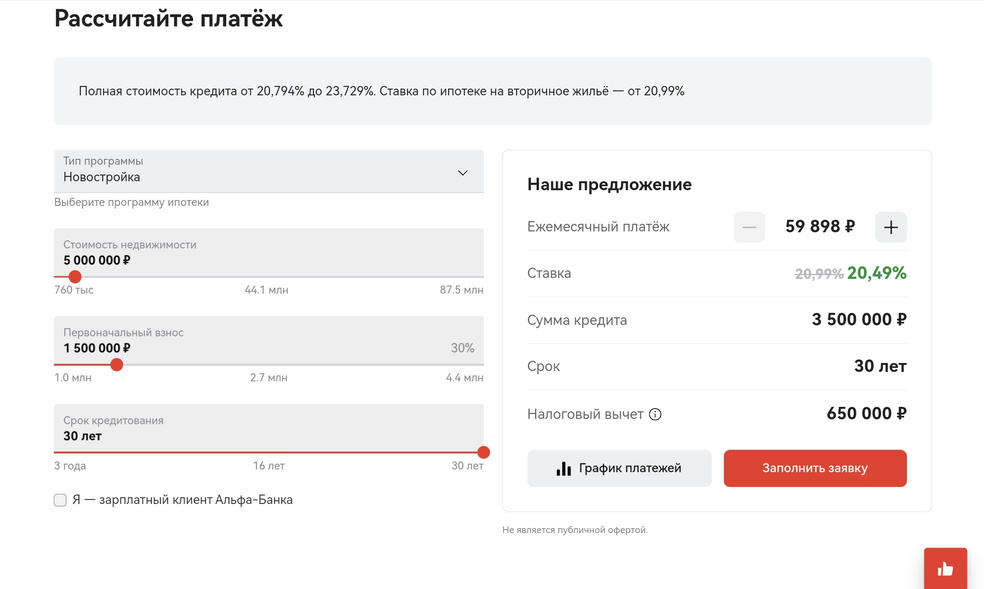Click the 16 лет midpoint on term slider
The image size is (984, 589).
269,466
